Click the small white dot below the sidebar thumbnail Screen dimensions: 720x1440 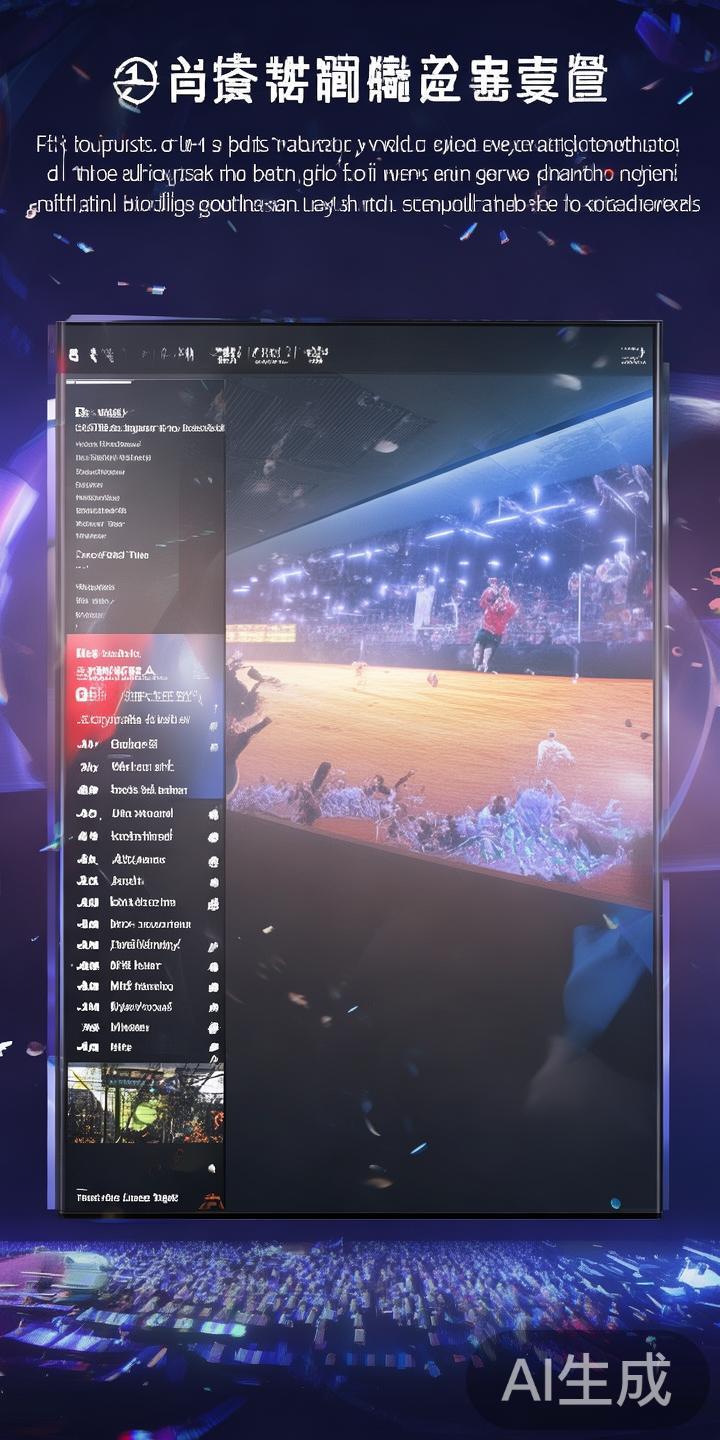coord(211,1167)
